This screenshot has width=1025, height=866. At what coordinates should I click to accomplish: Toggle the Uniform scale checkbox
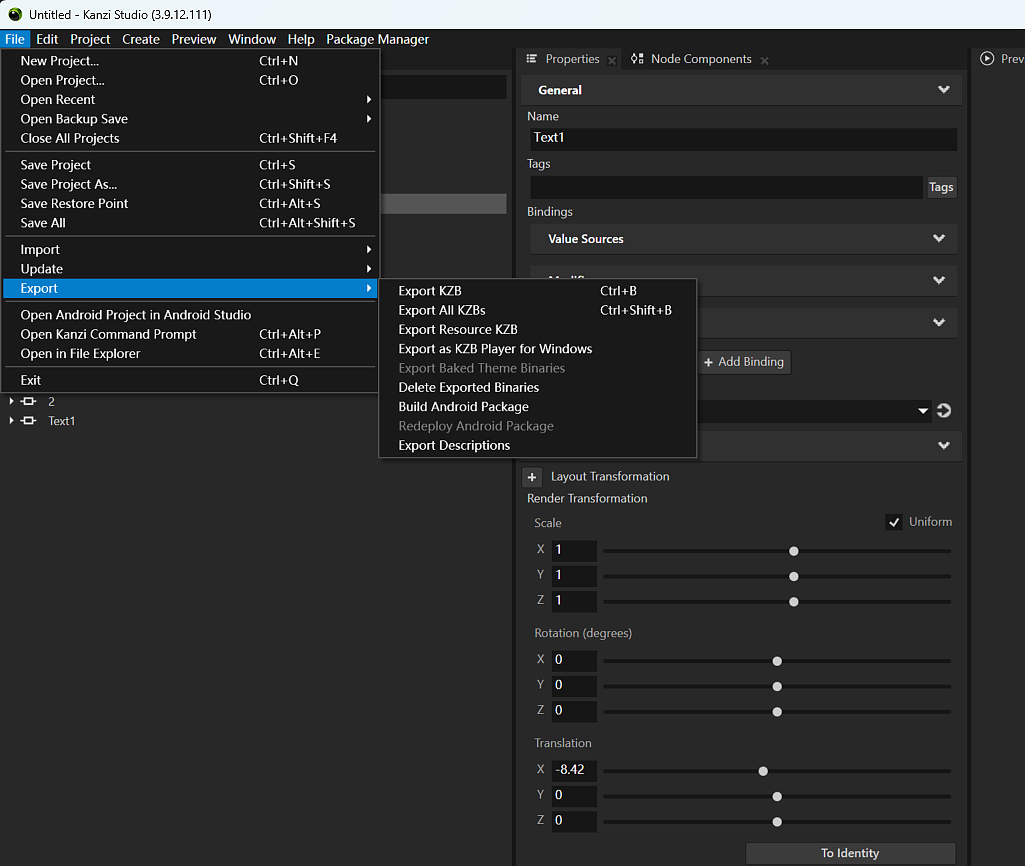click(894, 522)
